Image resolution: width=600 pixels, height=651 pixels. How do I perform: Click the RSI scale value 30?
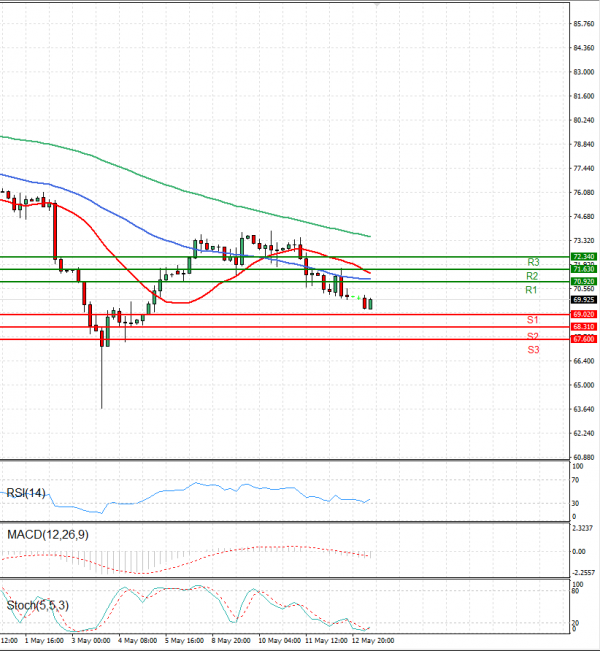575,503
